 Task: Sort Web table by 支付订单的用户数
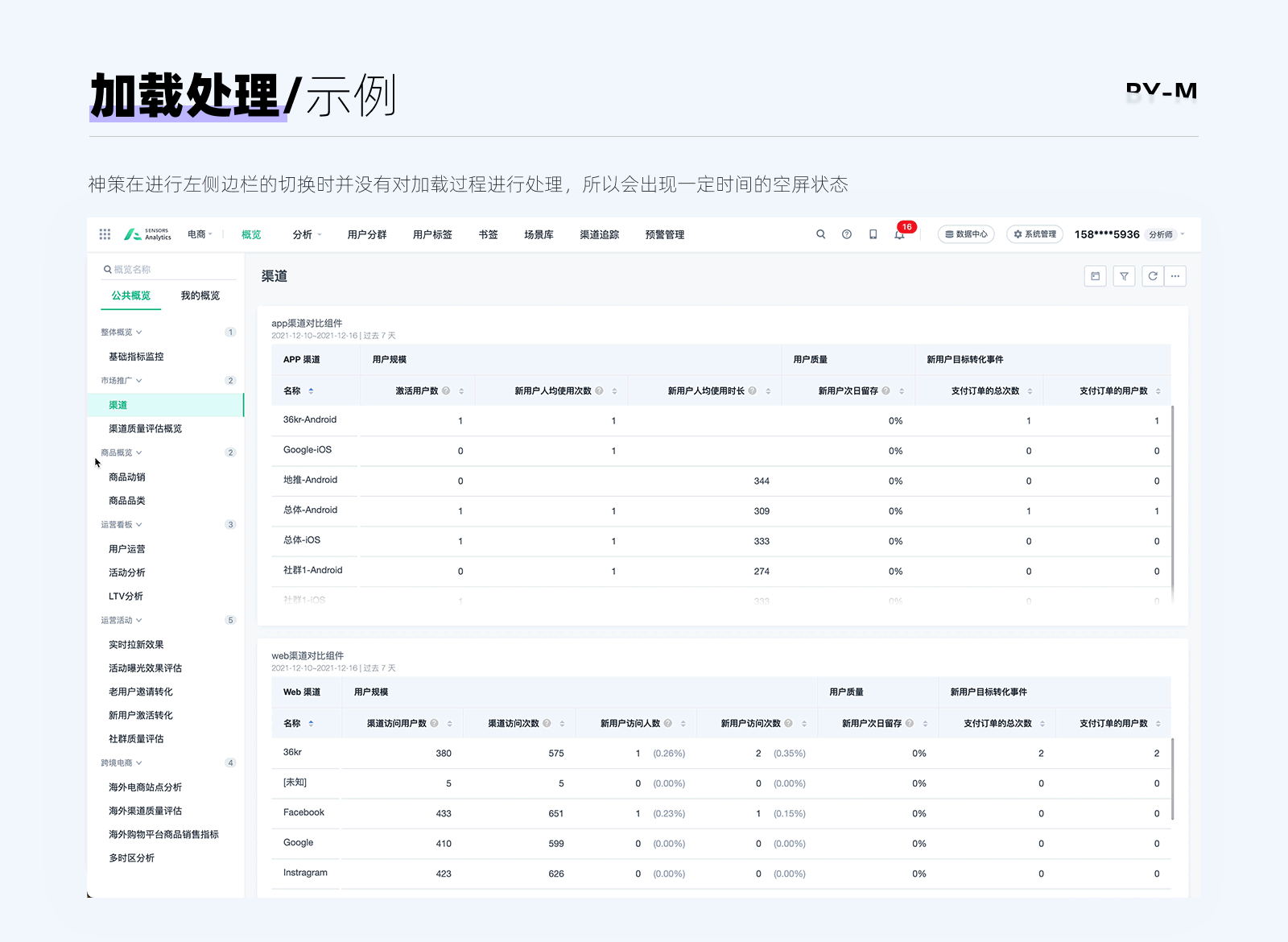[1158, 724]
